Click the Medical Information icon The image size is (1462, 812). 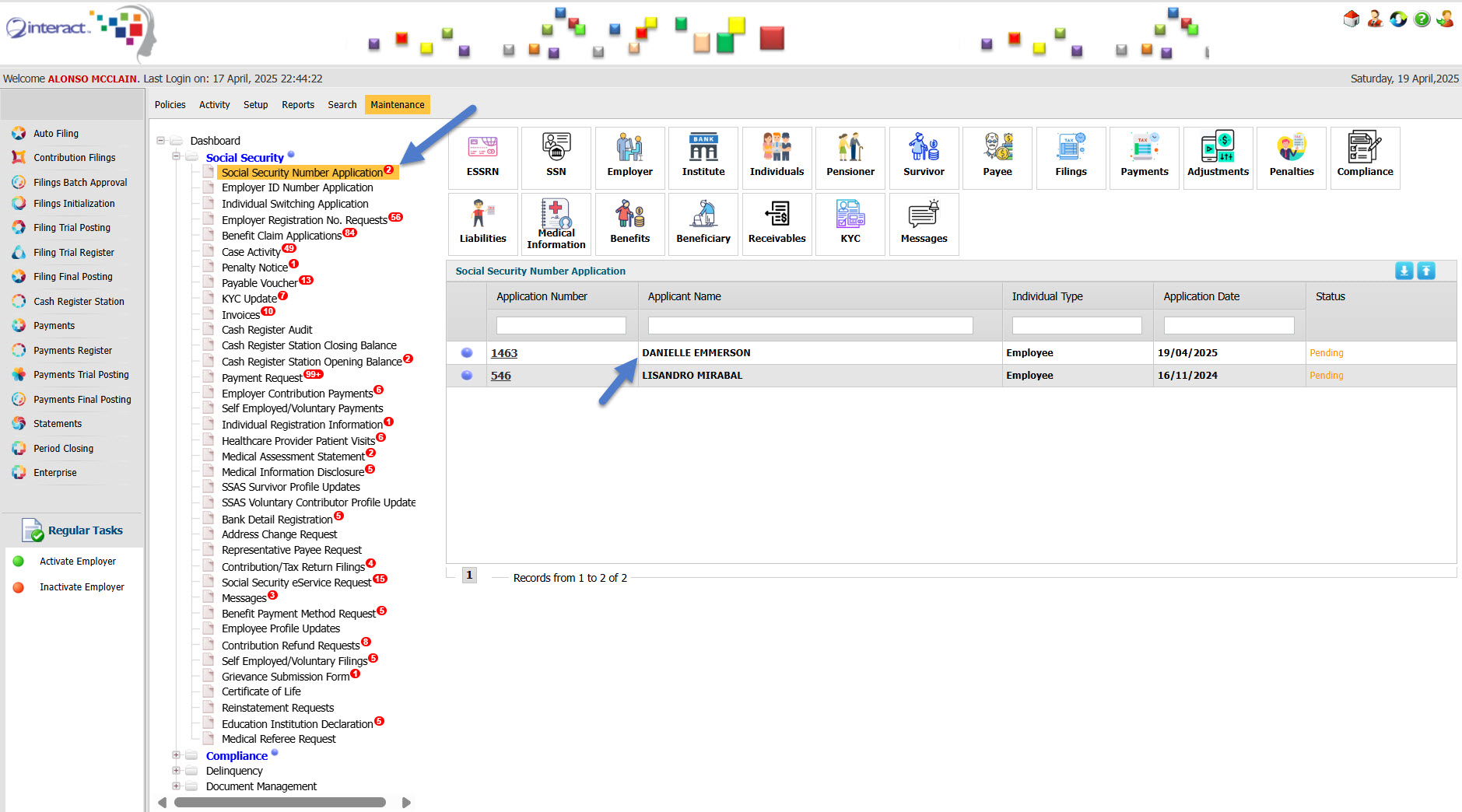[x=556, y=224]
